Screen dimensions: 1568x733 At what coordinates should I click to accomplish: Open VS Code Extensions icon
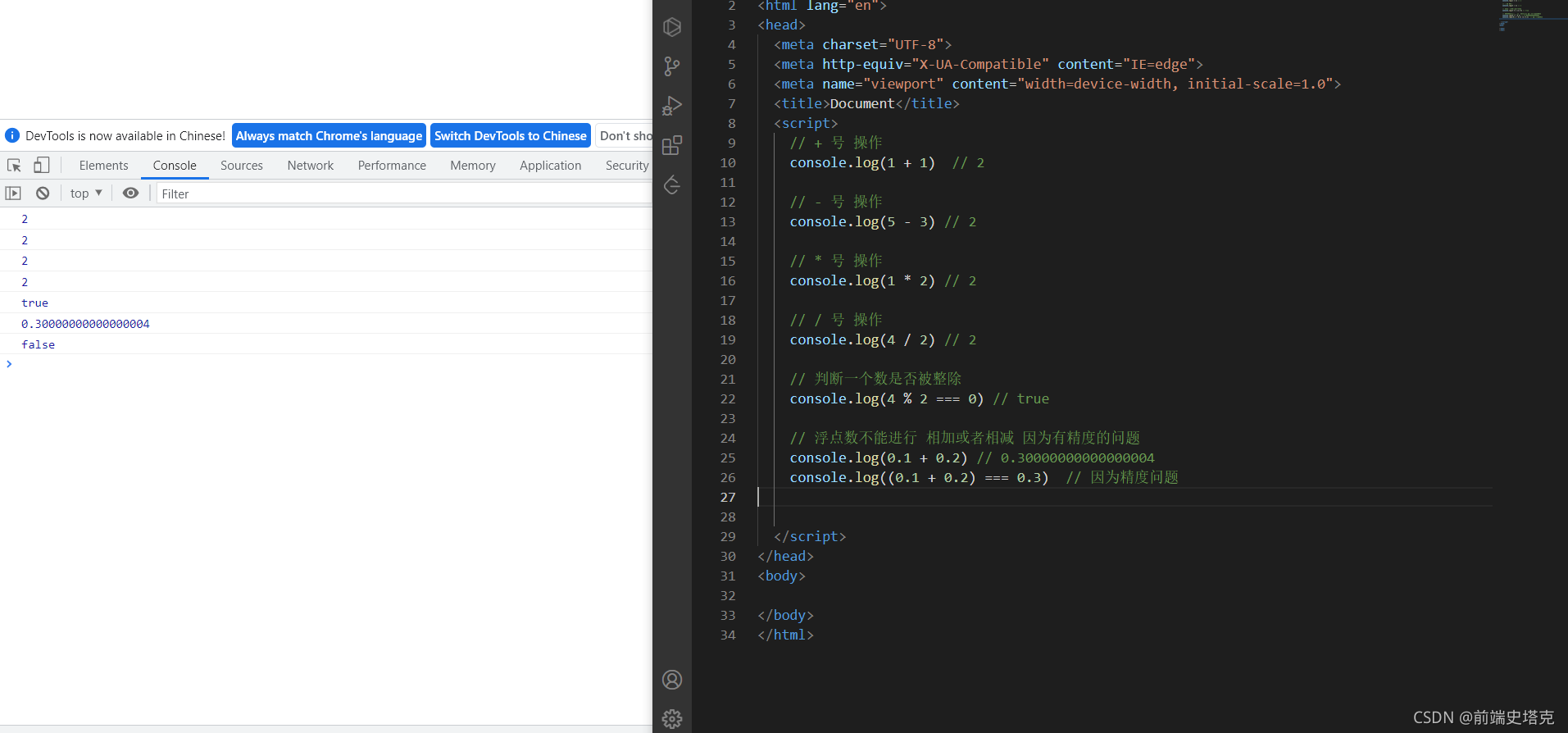(672, 145)
